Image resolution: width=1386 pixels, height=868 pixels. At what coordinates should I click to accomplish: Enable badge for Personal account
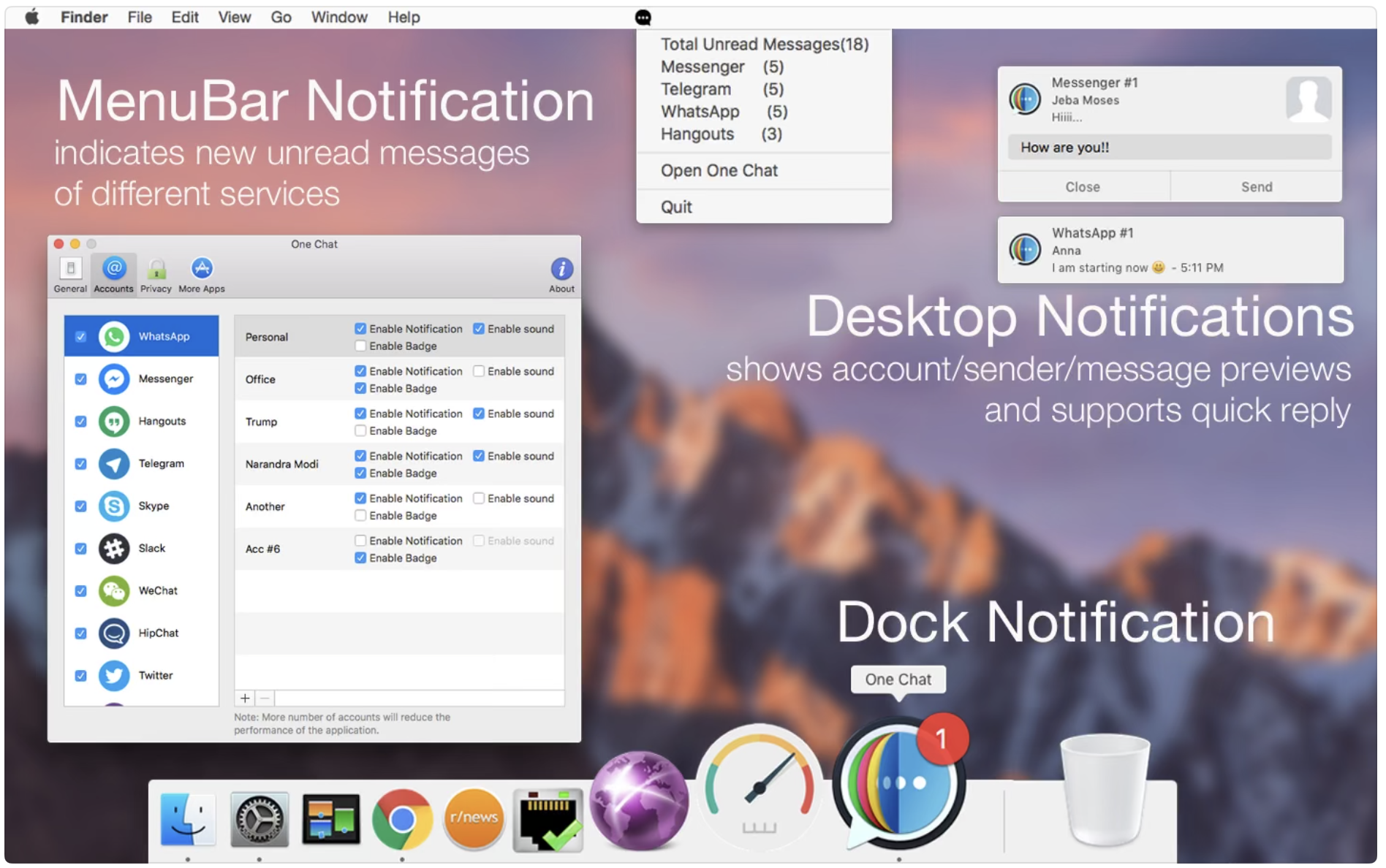(x=360, y=346)
